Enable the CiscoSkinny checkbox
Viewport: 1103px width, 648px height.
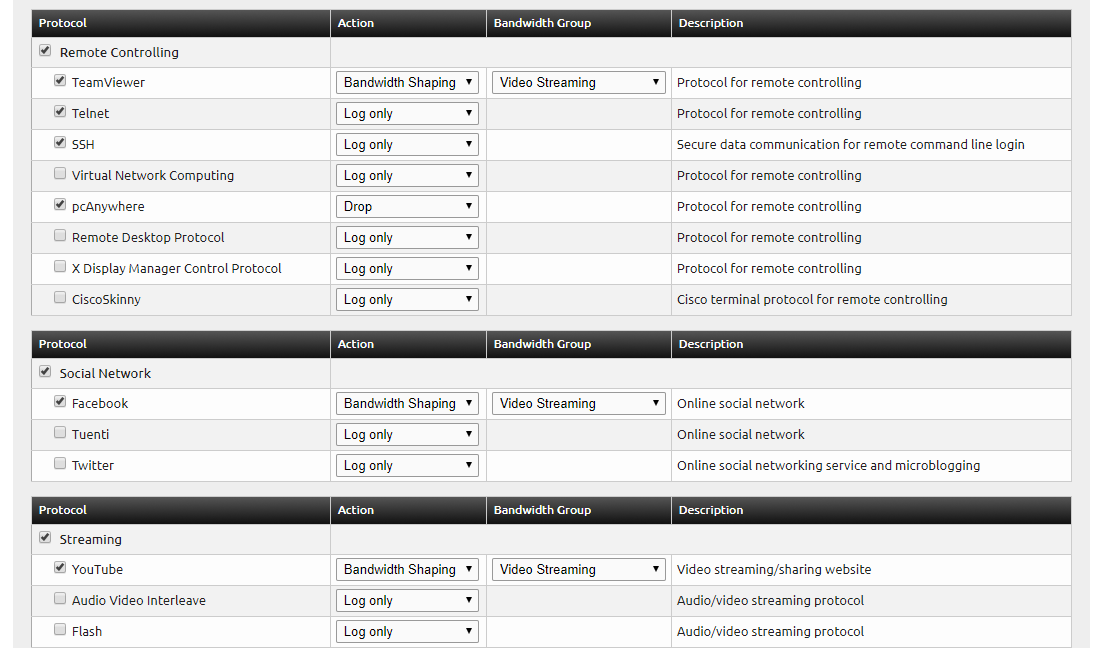[x=60, y=298]
